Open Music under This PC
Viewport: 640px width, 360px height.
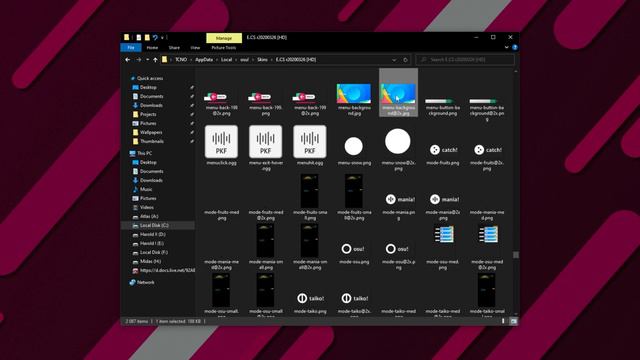(146, 189)
